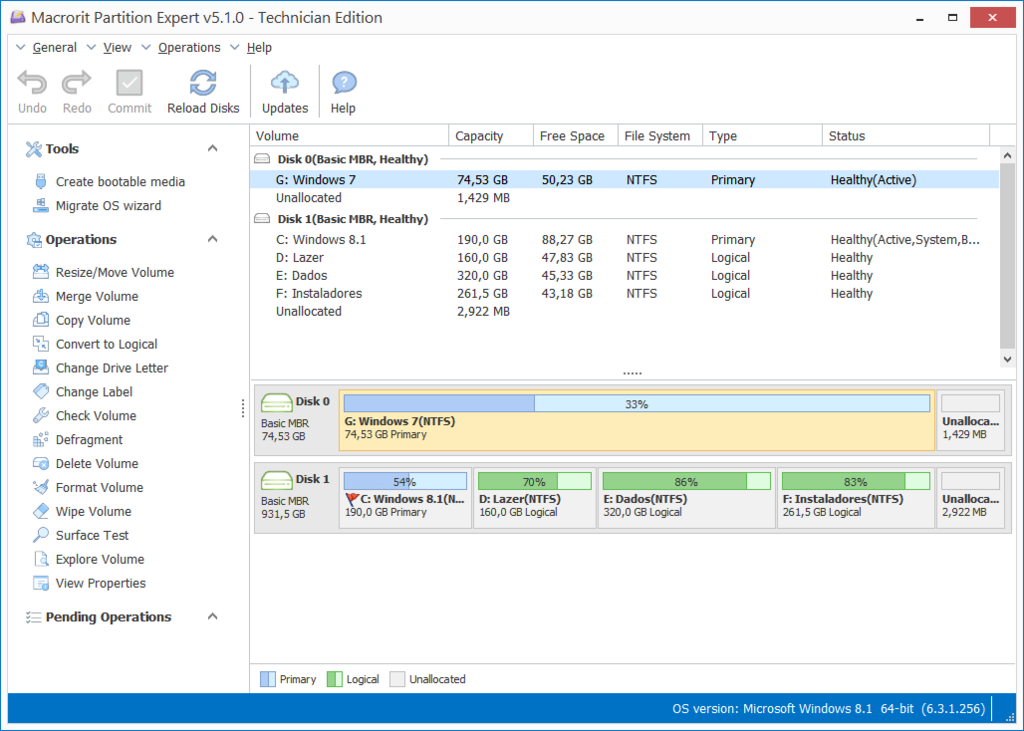Click the Convert to Logical icon

41,344
